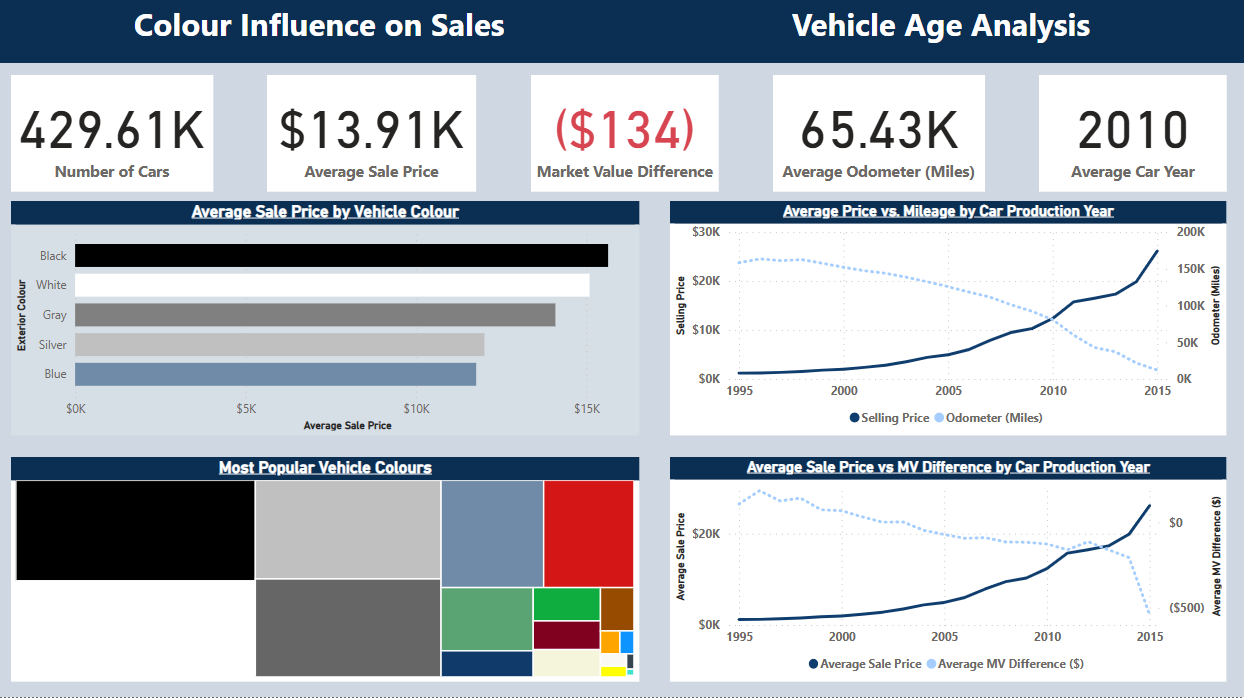Select the Silver bar in the bar chart
Image resolution: width=1244 pixels, height=698 pixels.
[279, 345]
